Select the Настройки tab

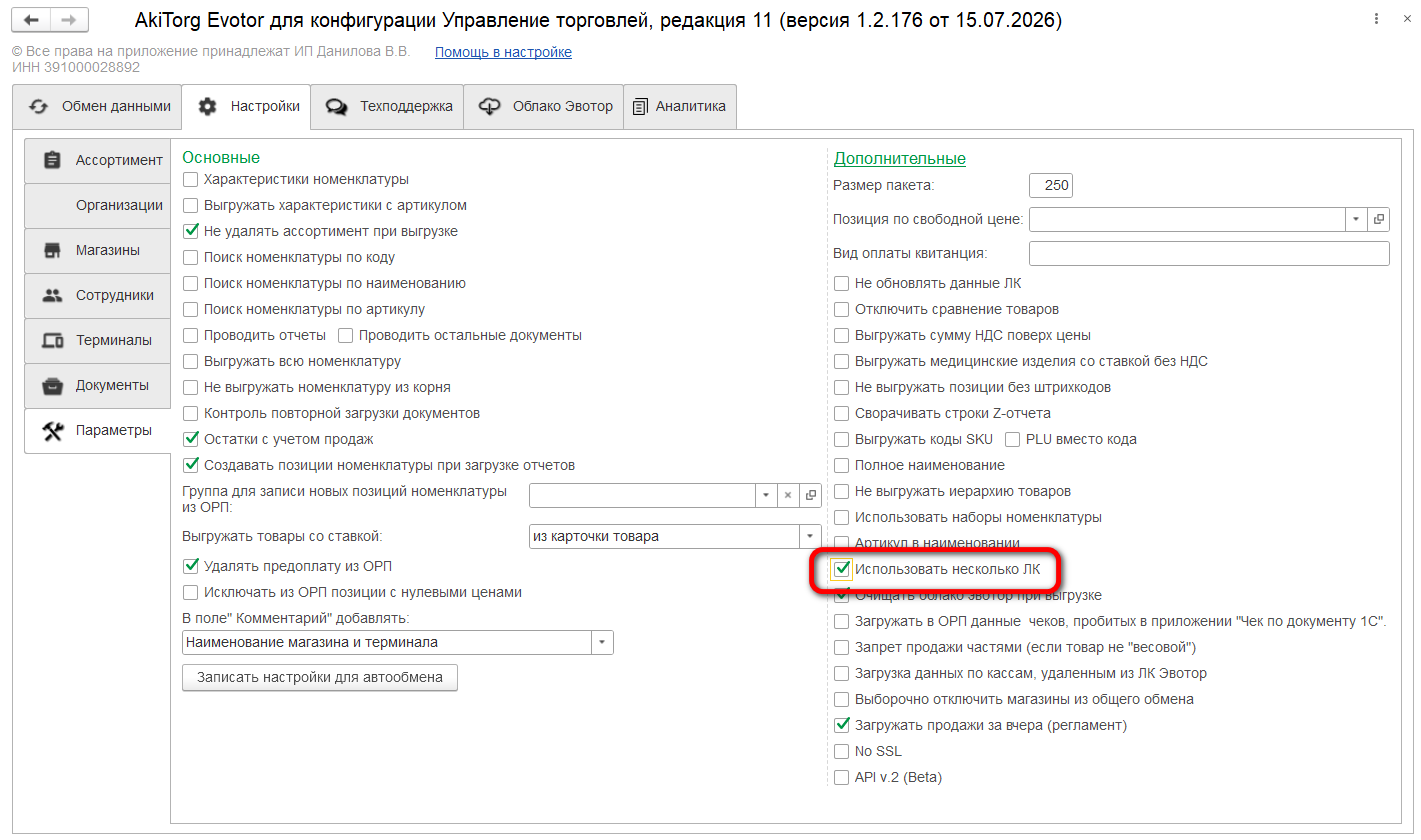point(246,106)
